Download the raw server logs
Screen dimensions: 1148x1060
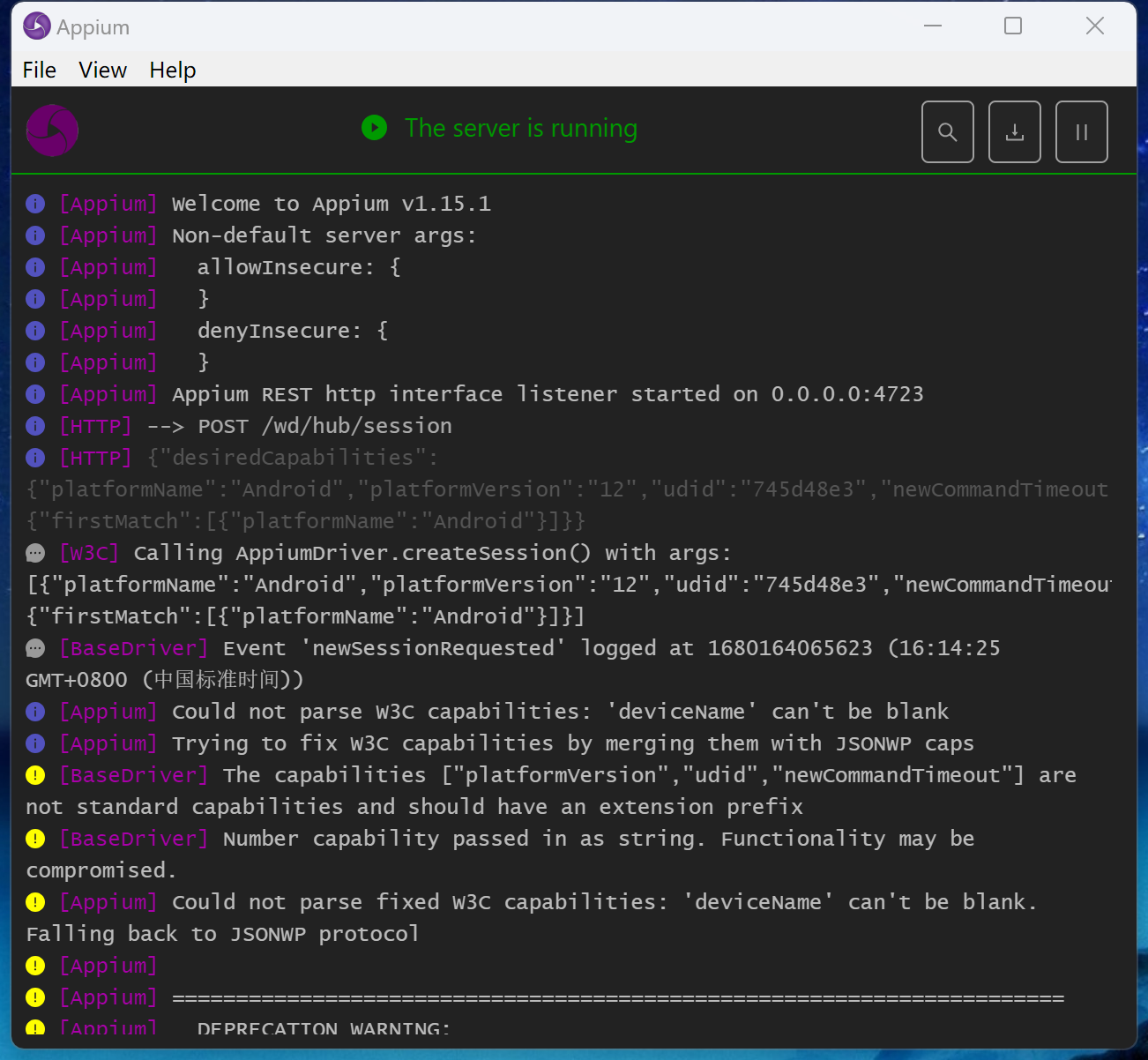pos(1014,132)
